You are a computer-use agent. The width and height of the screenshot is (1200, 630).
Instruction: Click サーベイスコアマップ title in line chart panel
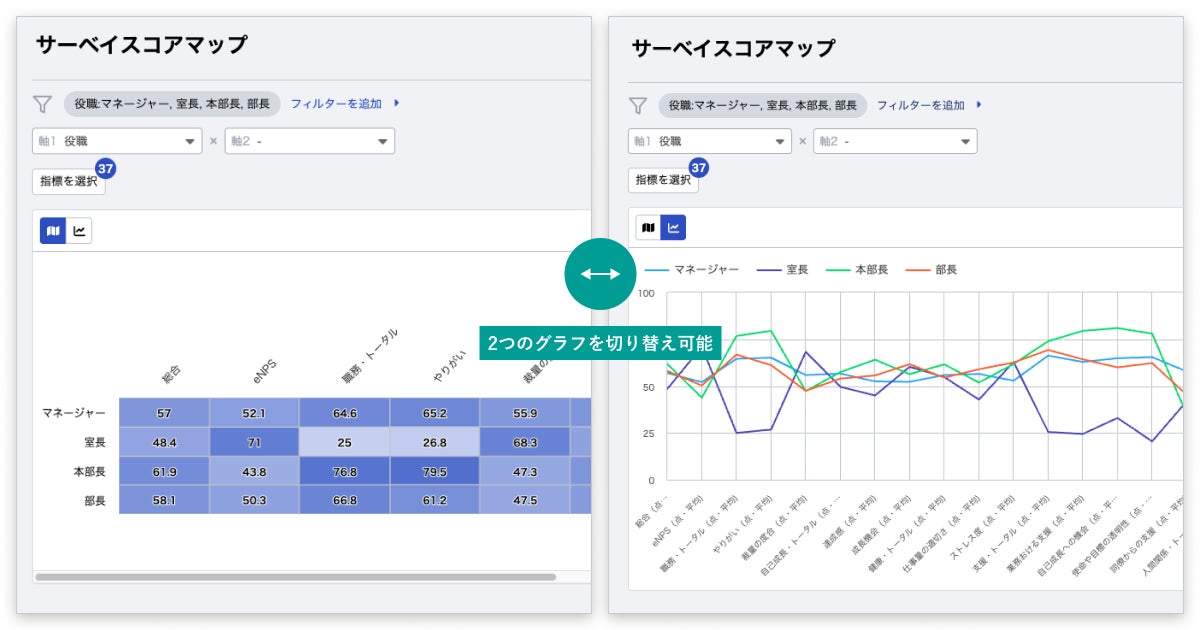pyautogui.click(x=733, y=47)
